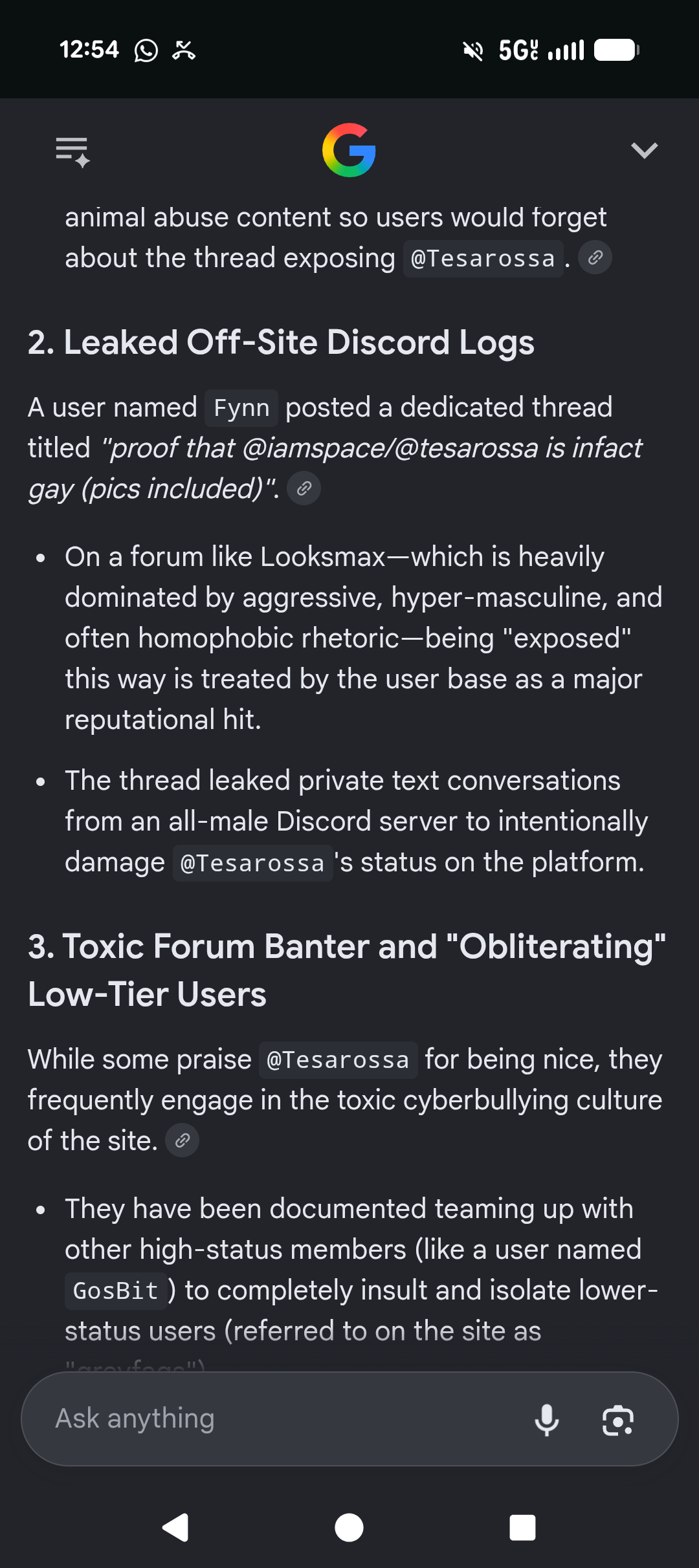The width and height of the screenshot is (699, 1568).
Task: Open the source link after the first @Tesarossa
Action: click(595, 257)
